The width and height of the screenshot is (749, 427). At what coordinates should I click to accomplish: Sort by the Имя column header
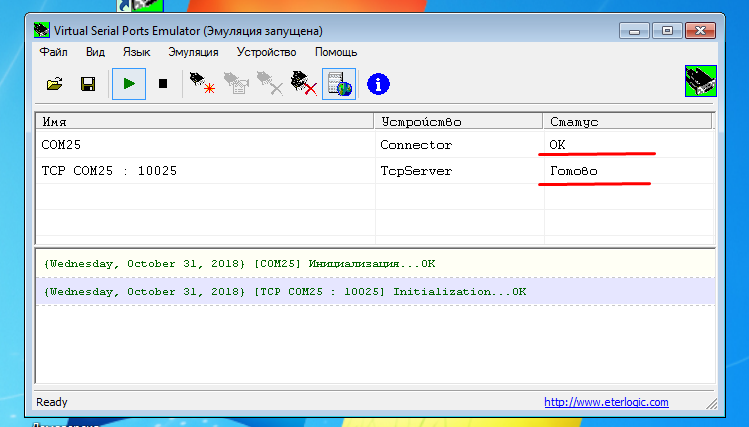205,121
